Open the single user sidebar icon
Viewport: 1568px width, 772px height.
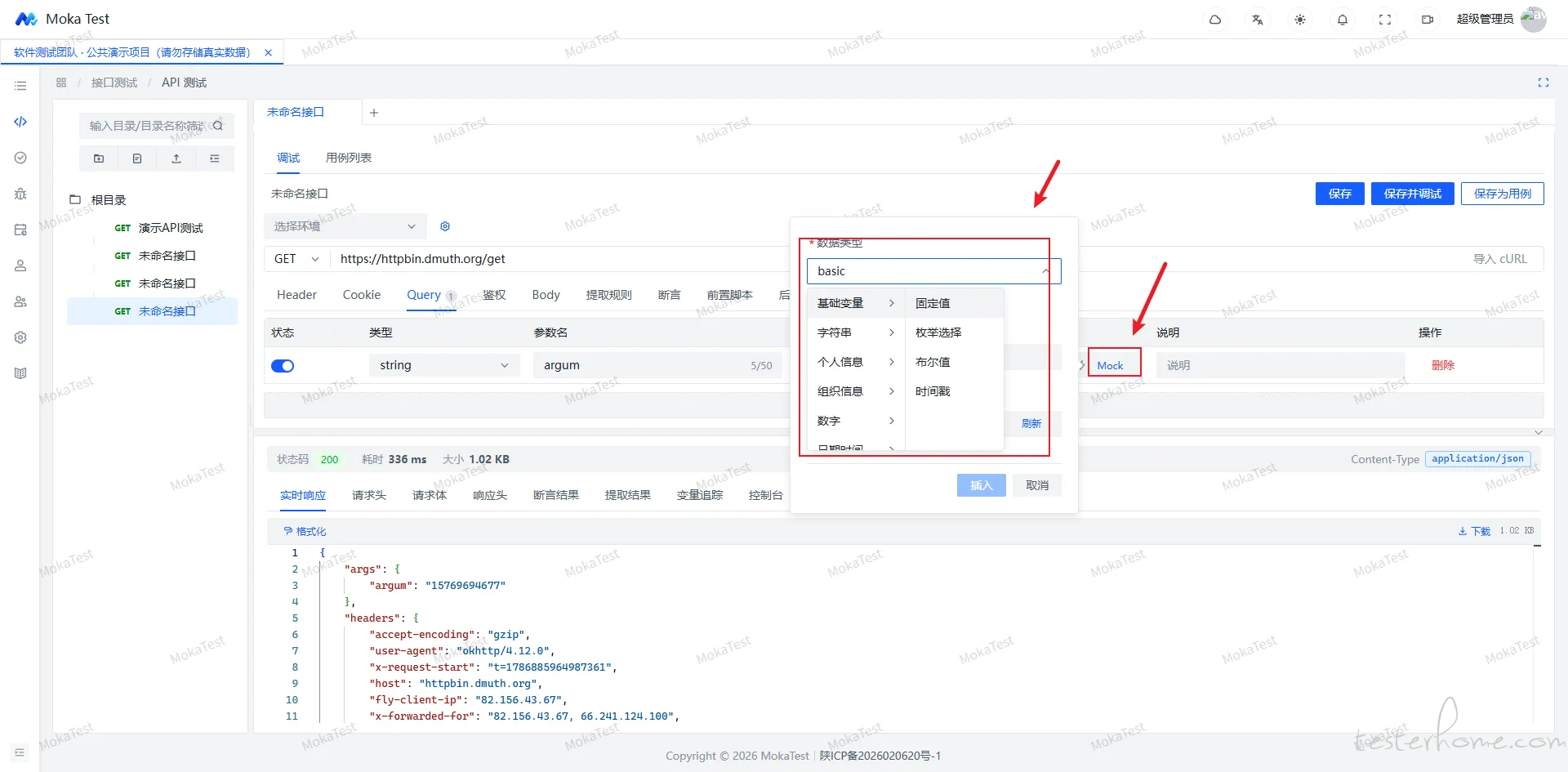(20, 266)
